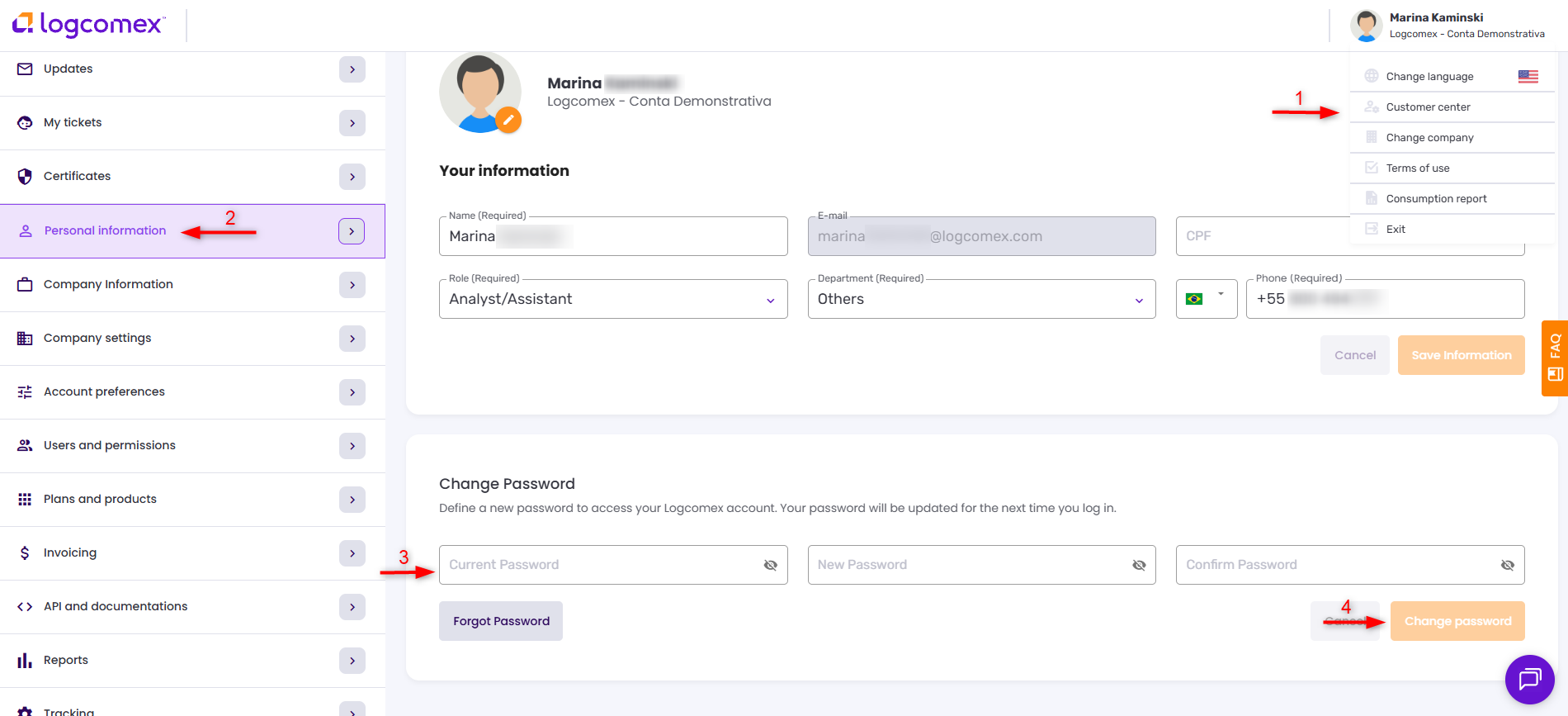Choose Exit in the user menu
This screenshot has height=716, width=1568.
1396,230
